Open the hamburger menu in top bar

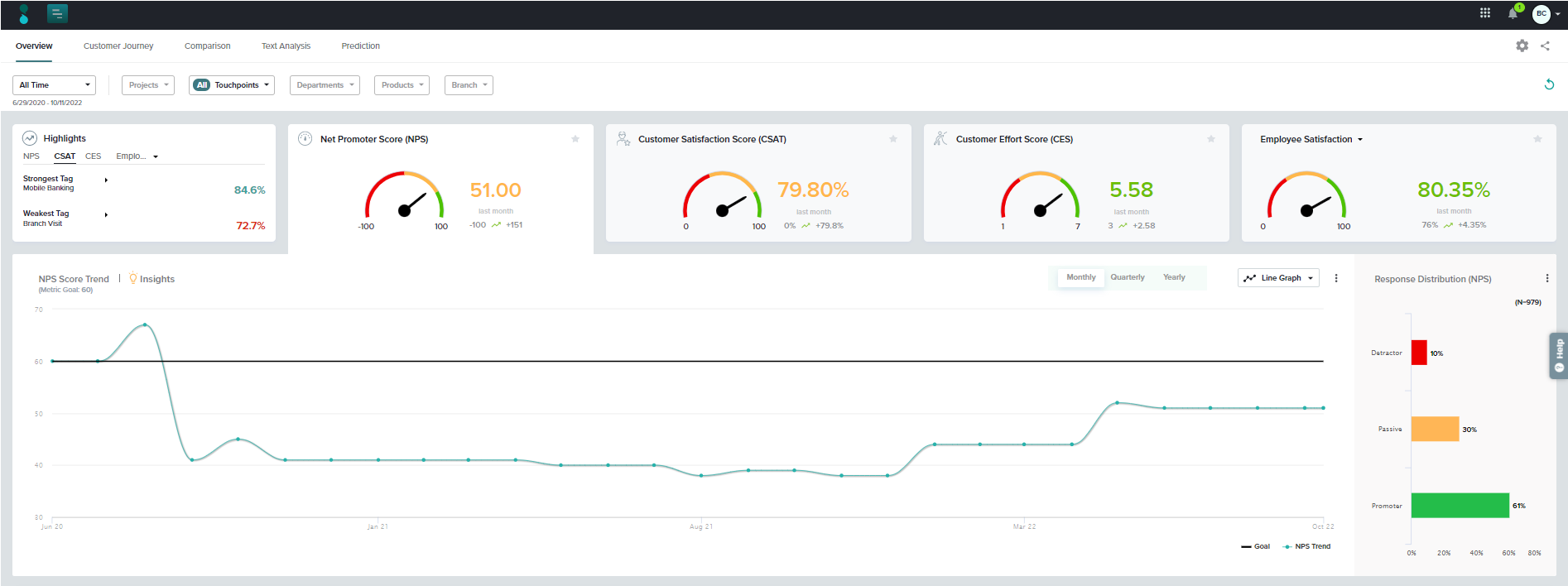tap(57, 13)
